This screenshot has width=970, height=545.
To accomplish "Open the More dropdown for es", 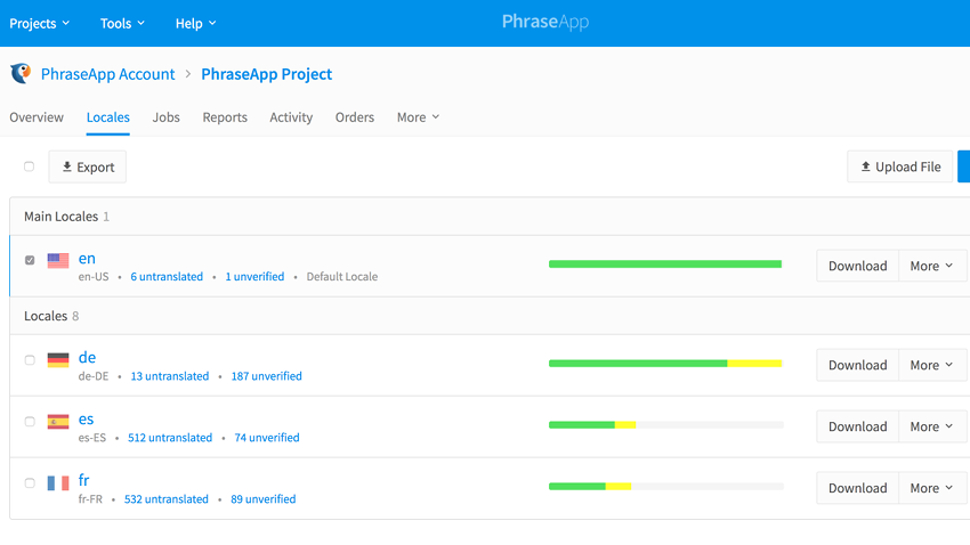I will click(932, 427).
